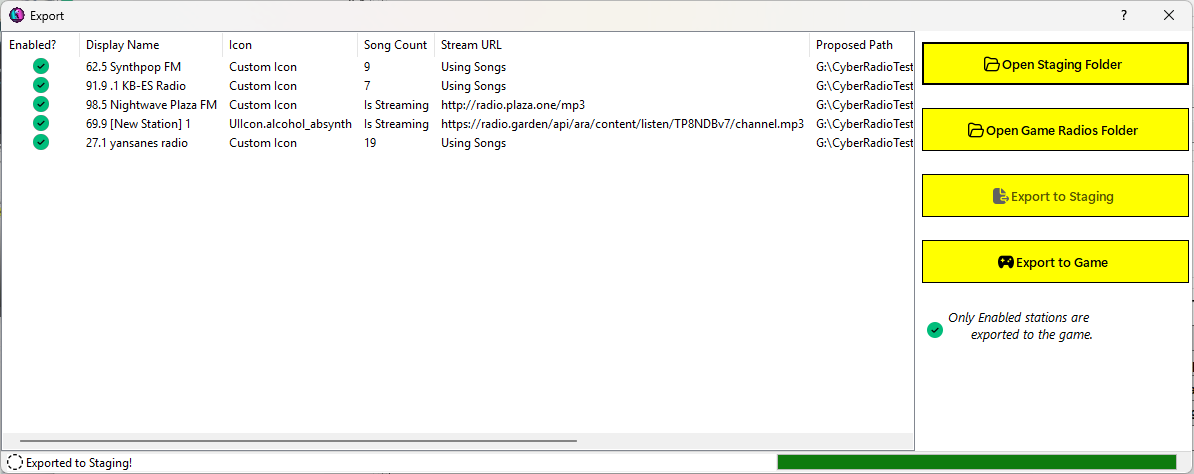Screen dimensions: 1194x474
Task: Open Game Radios Folder button
Action: pos(1055,130)
